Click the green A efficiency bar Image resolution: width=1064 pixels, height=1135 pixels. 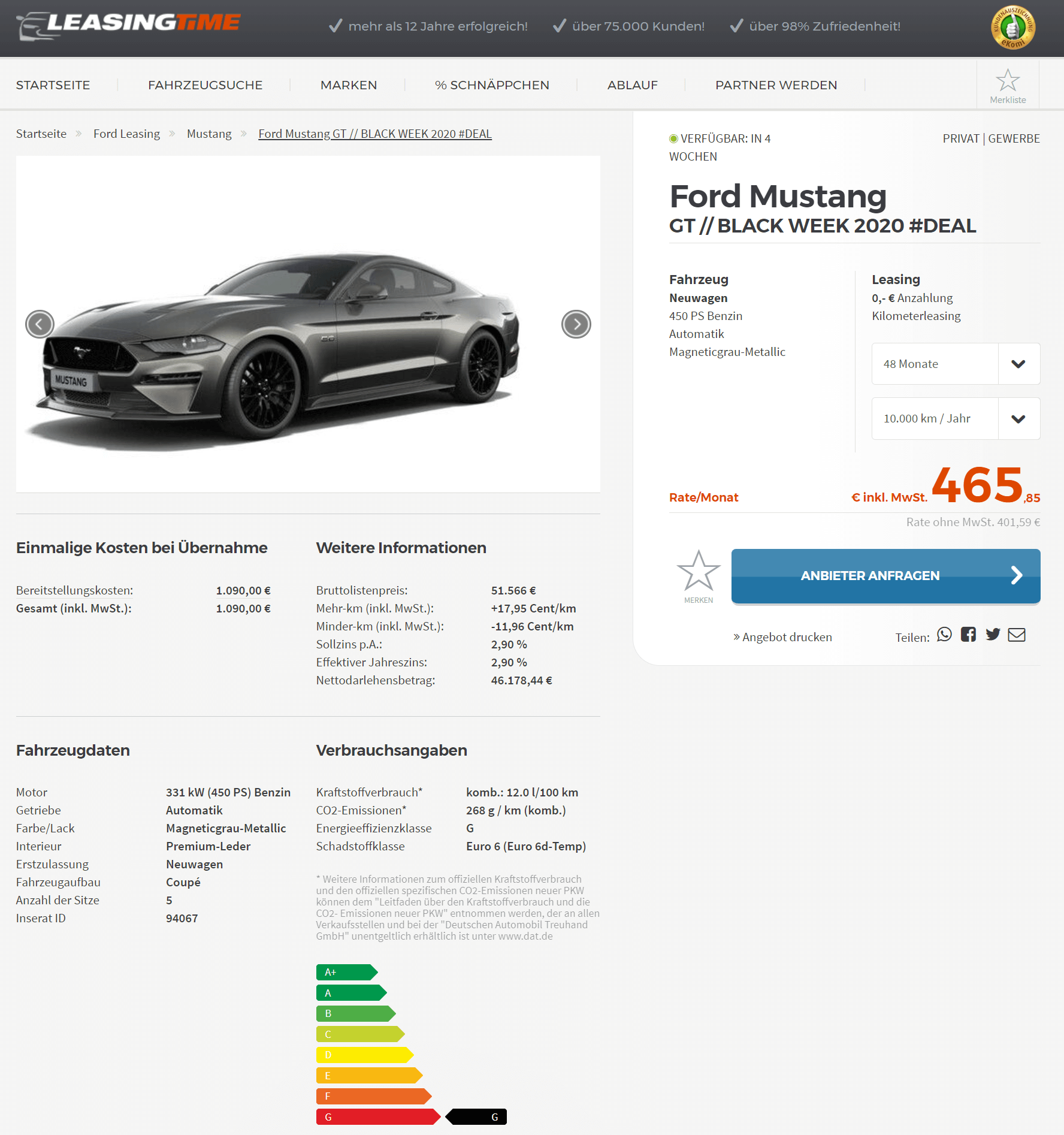click(x=351, y=993)
